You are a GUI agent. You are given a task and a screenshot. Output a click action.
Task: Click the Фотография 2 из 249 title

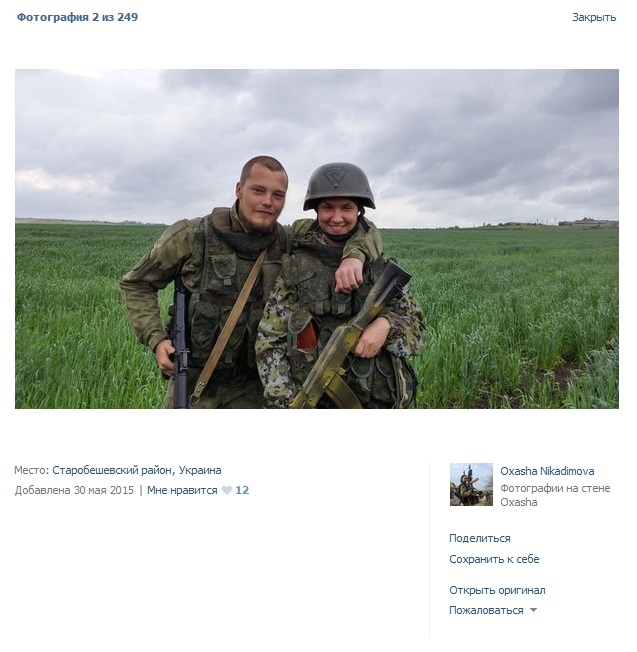(77, 17)
